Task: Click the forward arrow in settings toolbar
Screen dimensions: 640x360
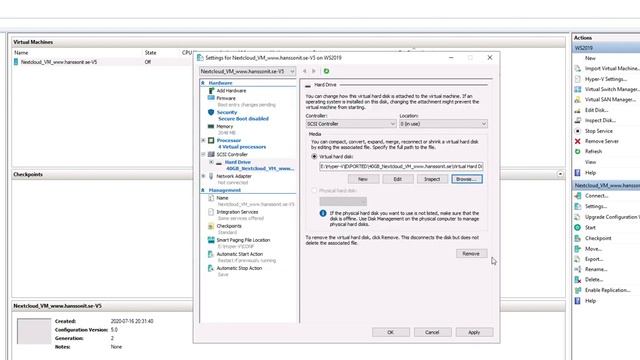Action: coord(314,71)
